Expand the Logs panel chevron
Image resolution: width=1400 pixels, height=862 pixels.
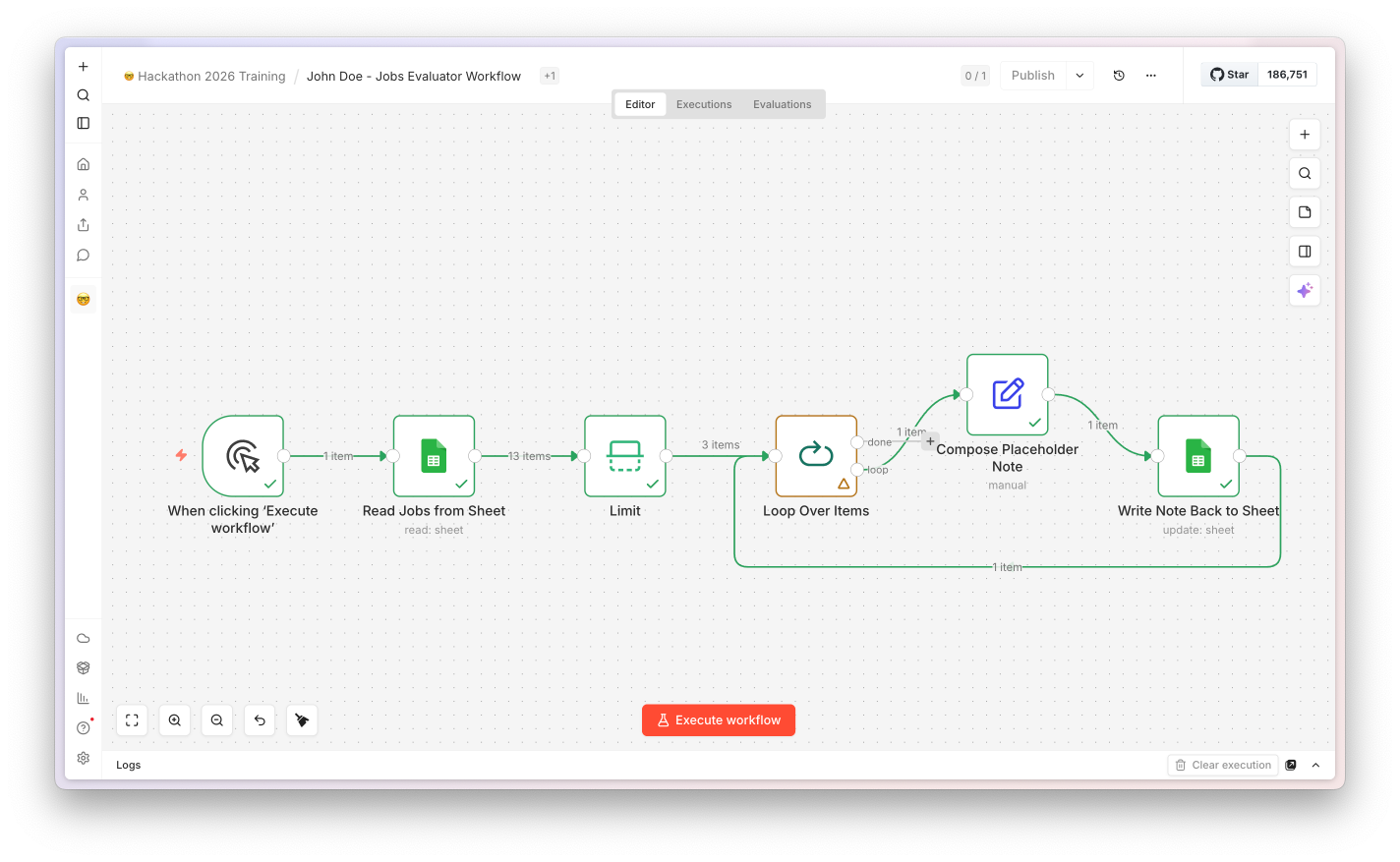(1315, 765)
